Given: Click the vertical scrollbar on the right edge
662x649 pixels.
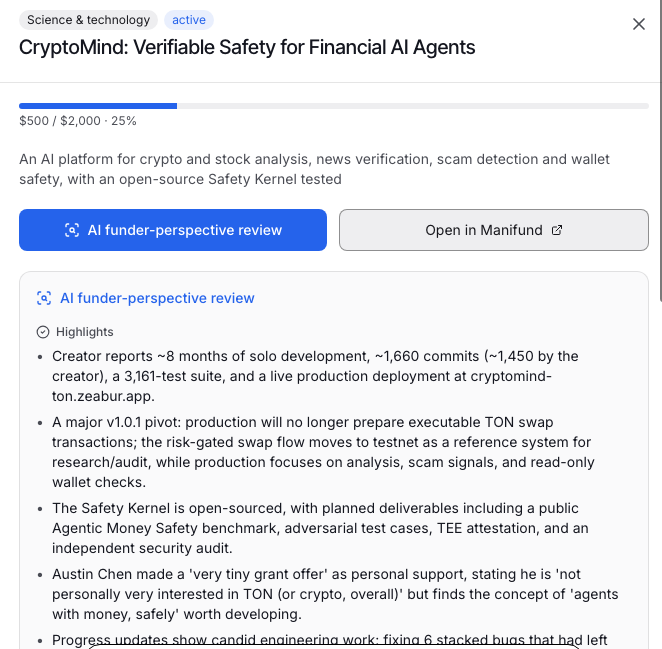Looking at the screenshot, I should 660,150.
